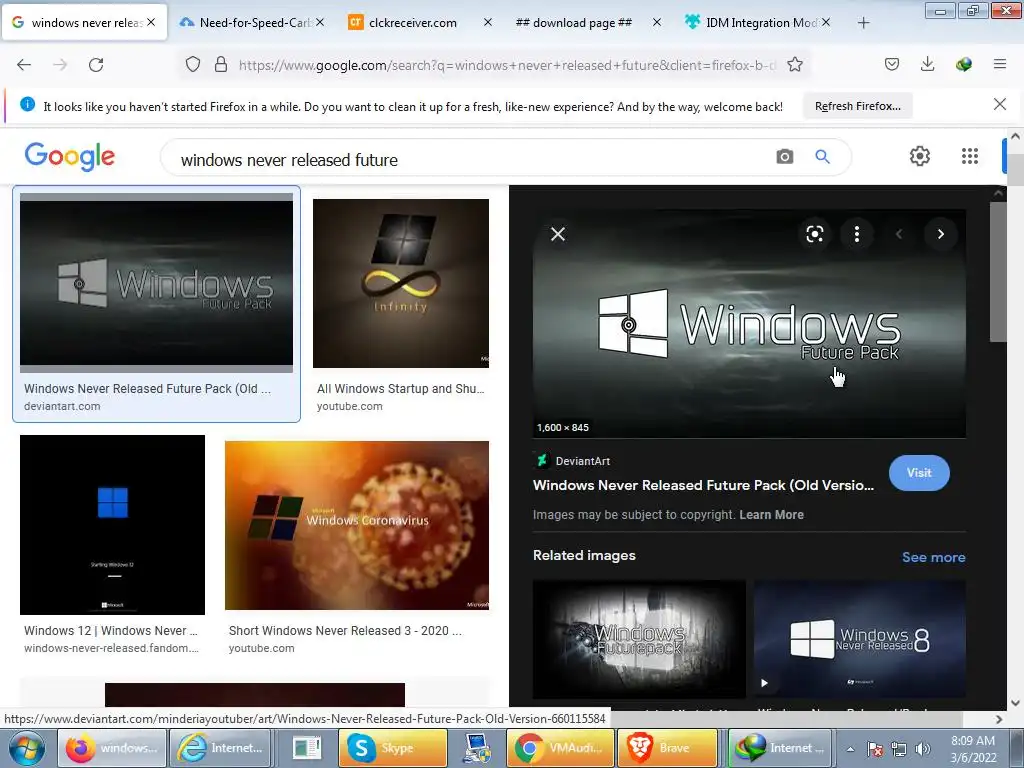Click the page vertical scrollbar thumb
This screenshot has height=768, width=1024.
click(1016, 171)
